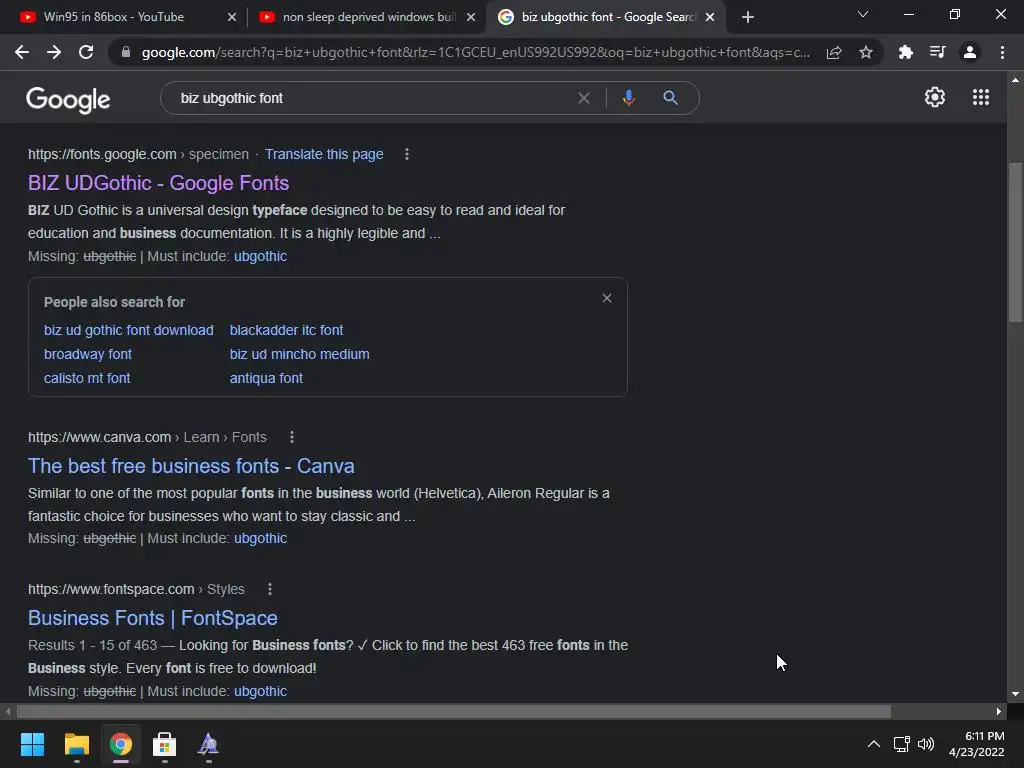
Task: Open File Explorer from the taskbar
Action: pos(76,744)
